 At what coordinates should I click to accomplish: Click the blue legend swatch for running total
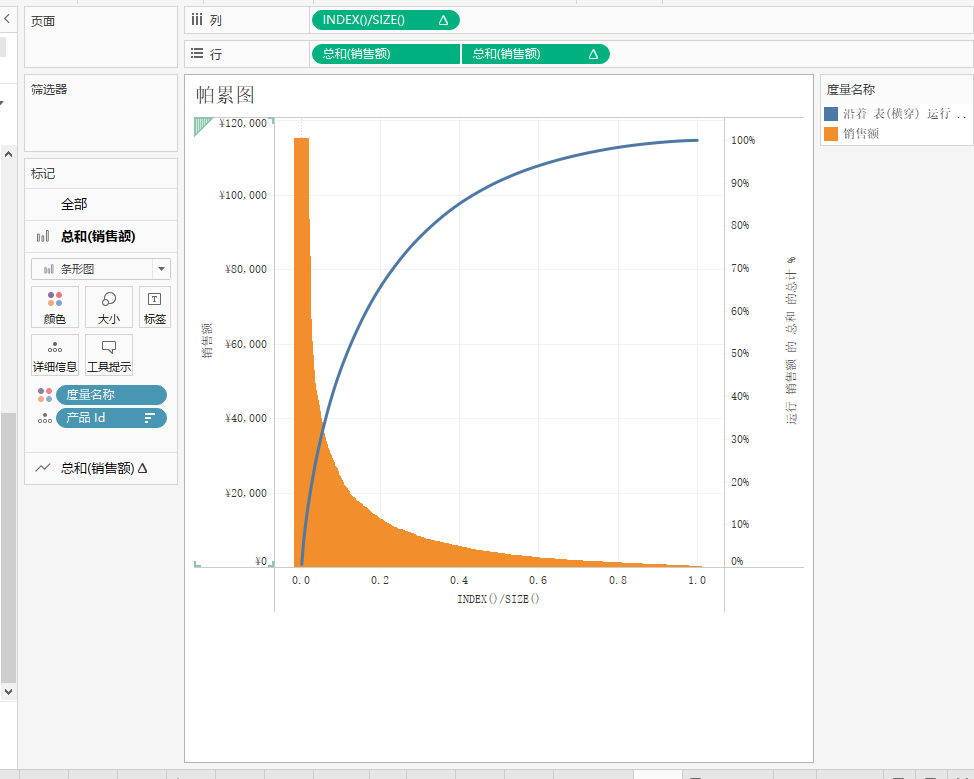tap(831, 114)
